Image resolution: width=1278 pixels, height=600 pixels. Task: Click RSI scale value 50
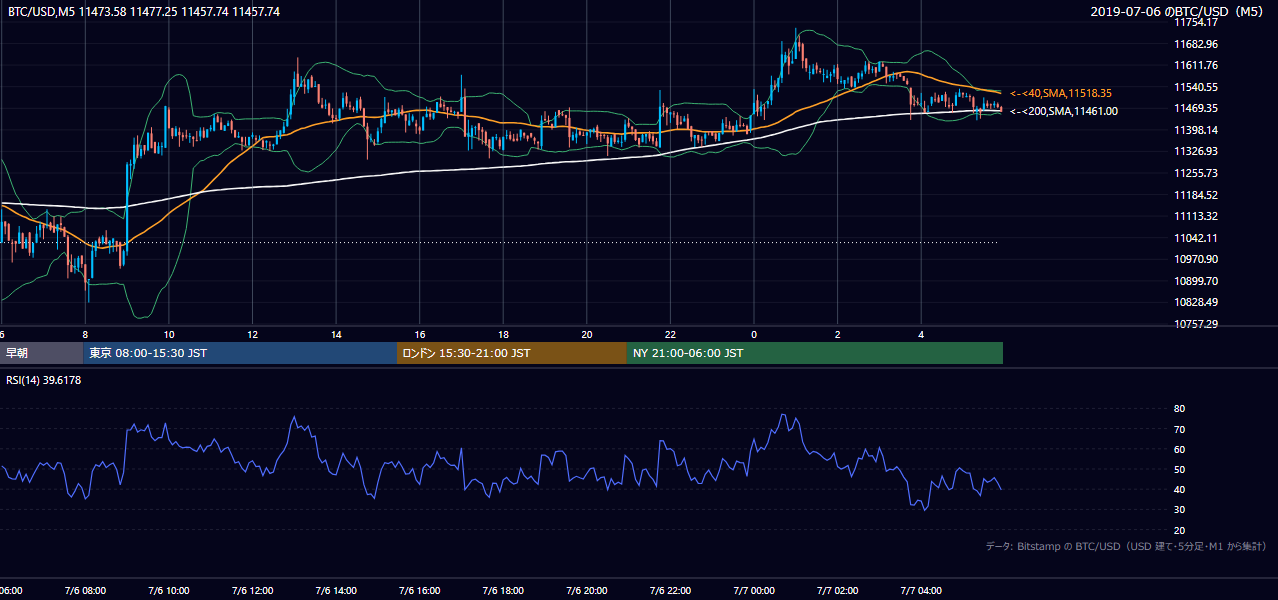click(1180, 469)
